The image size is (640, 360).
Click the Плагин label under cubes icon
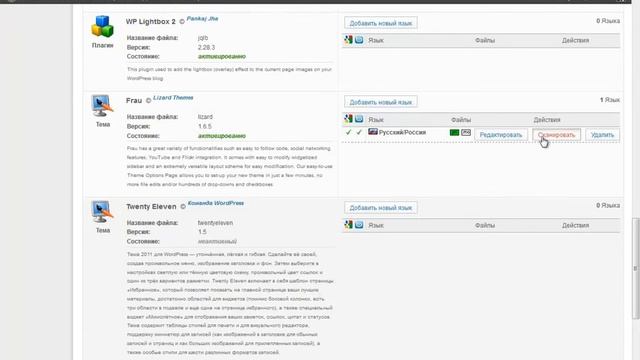(x=102, y=45)
